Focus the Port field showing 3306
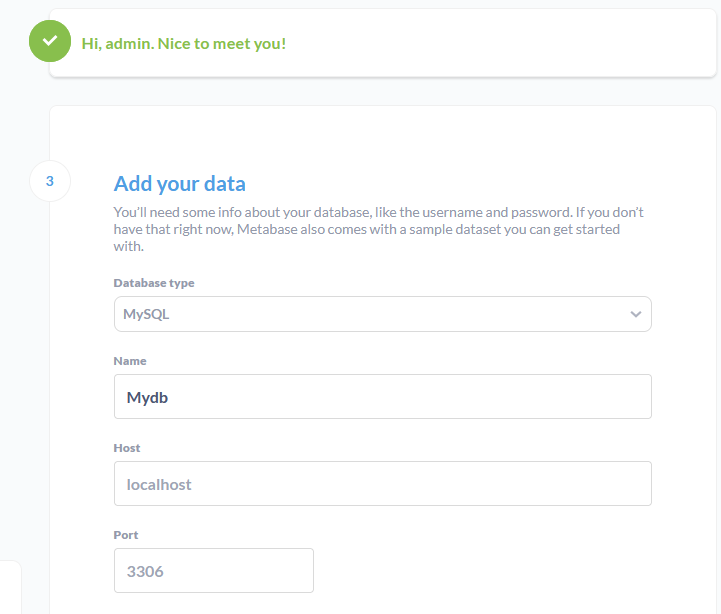The height and width of the screenshot is (614, 721). click(x=213, y=571)
